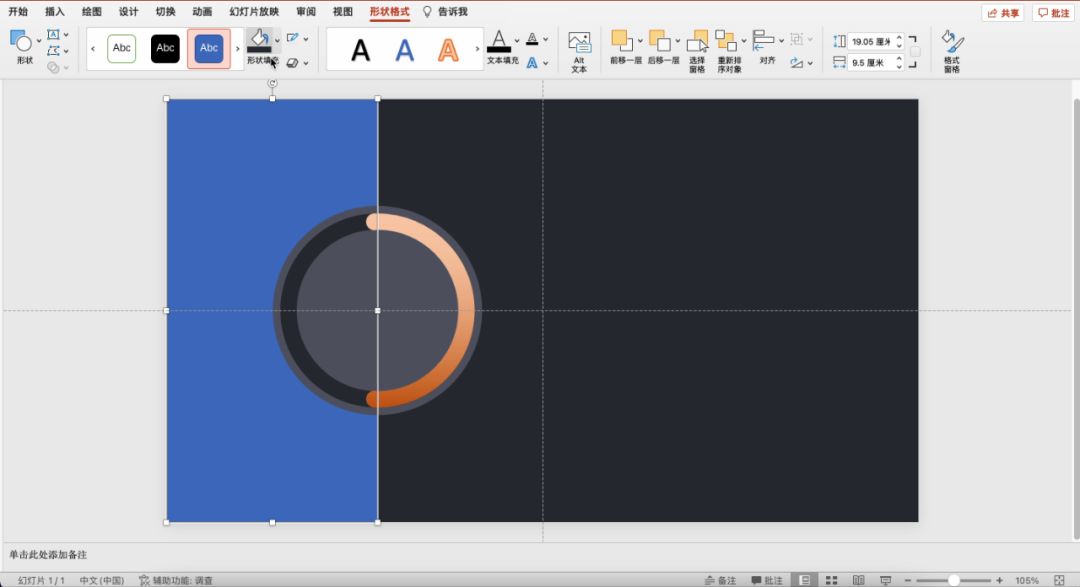Toggle the lock aspect ratio checkbox
The image size is (1080, 587).
pyautogui.click(x=915, y=52)
